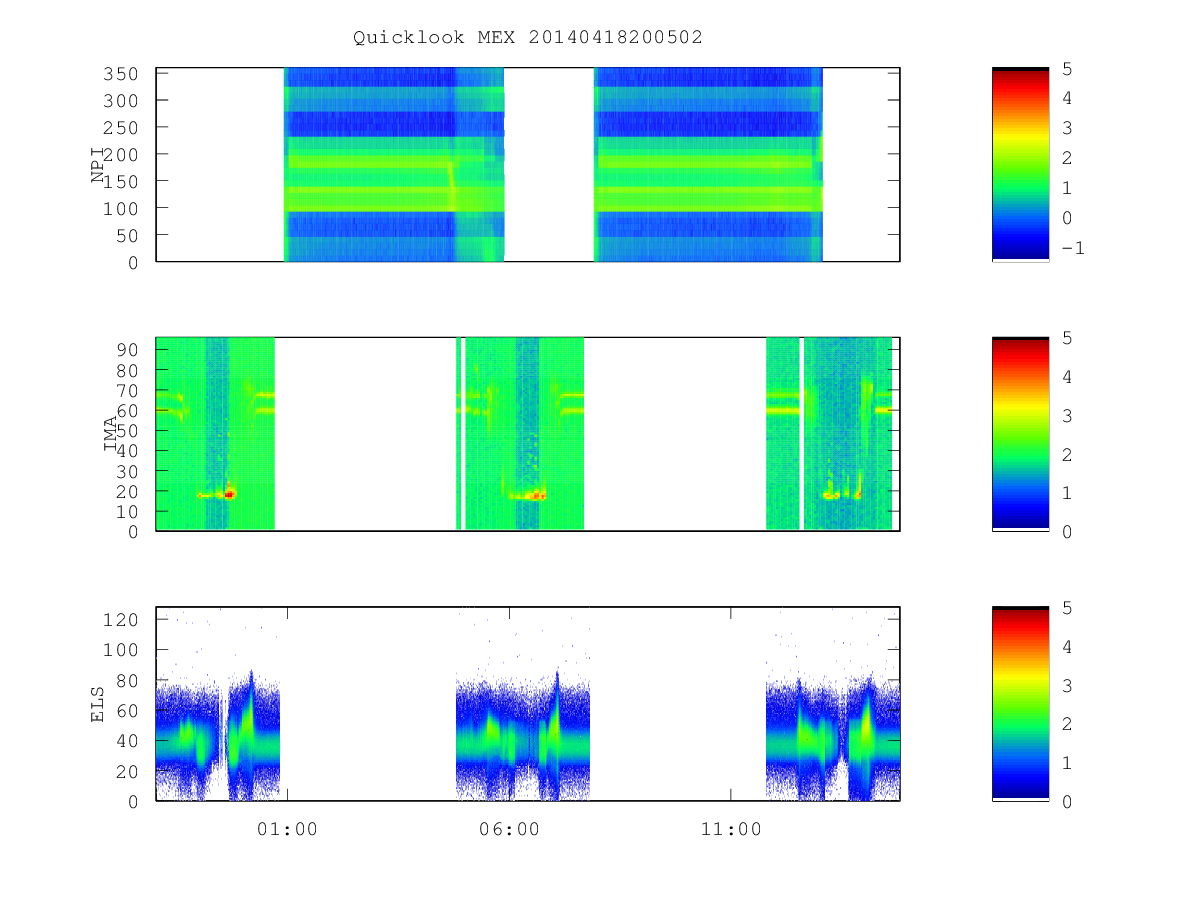Click the 5 label on NPI colorbar

[x=1066, y=68]
